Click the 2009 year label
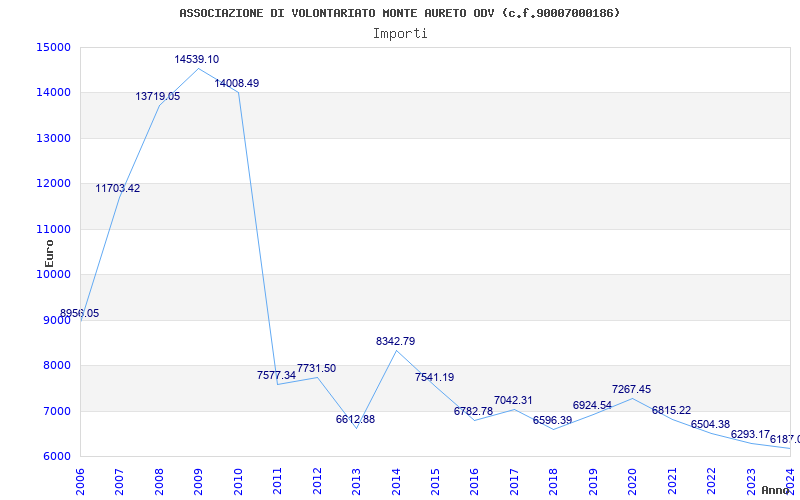800x500 pixels. click(199, 482)
